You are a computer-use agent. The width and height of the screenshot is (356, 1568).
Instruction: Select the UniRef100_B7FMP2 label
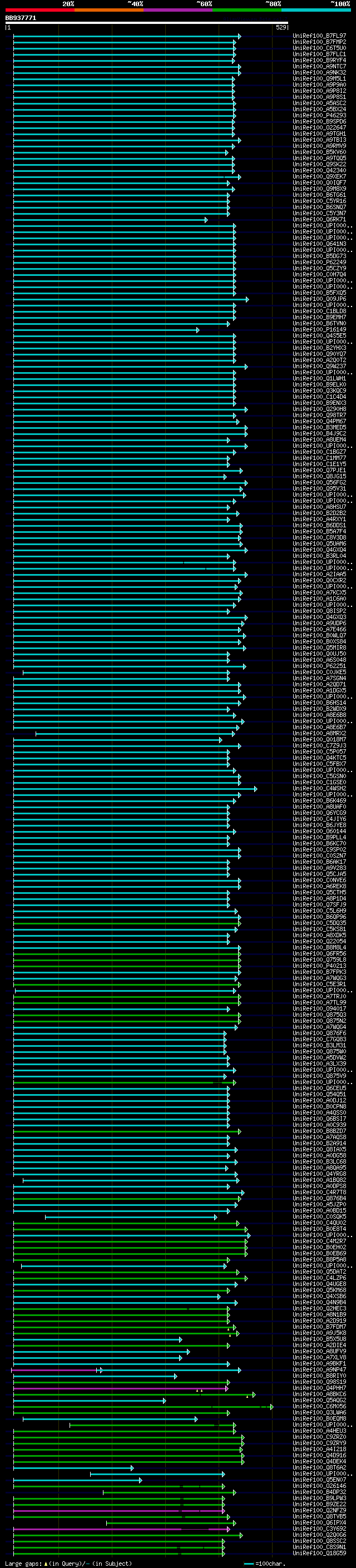[x=319, y=42]
